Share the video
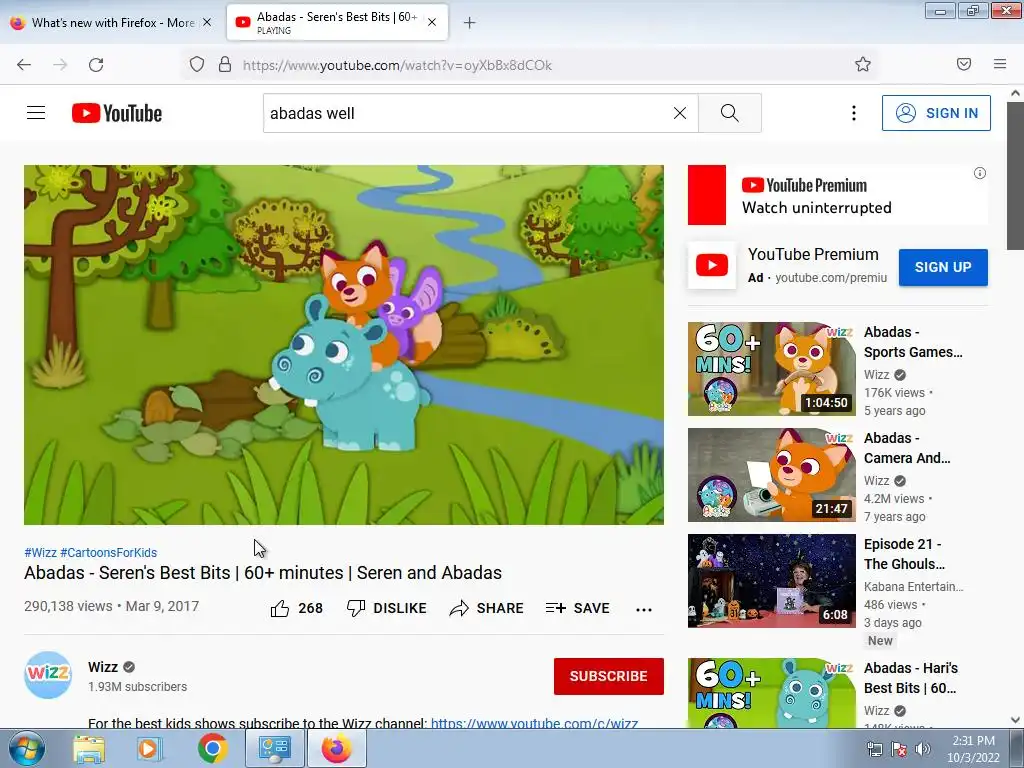 click(x=487, y=608)
